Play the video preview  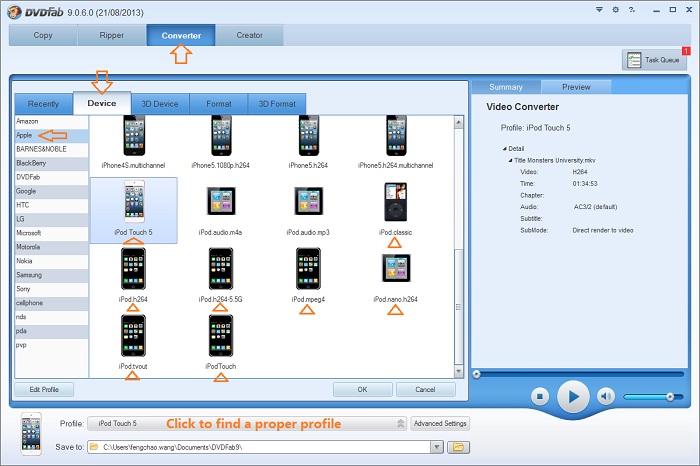[x=573, y=396]
